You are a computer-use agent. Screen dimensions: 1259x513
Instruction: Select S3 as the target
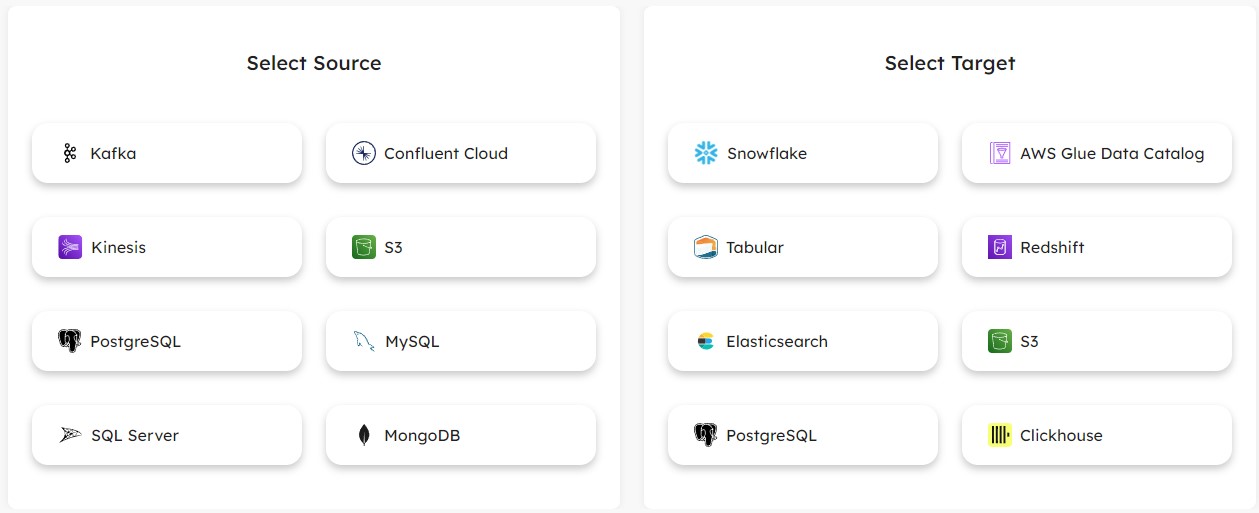[1097, 342]
